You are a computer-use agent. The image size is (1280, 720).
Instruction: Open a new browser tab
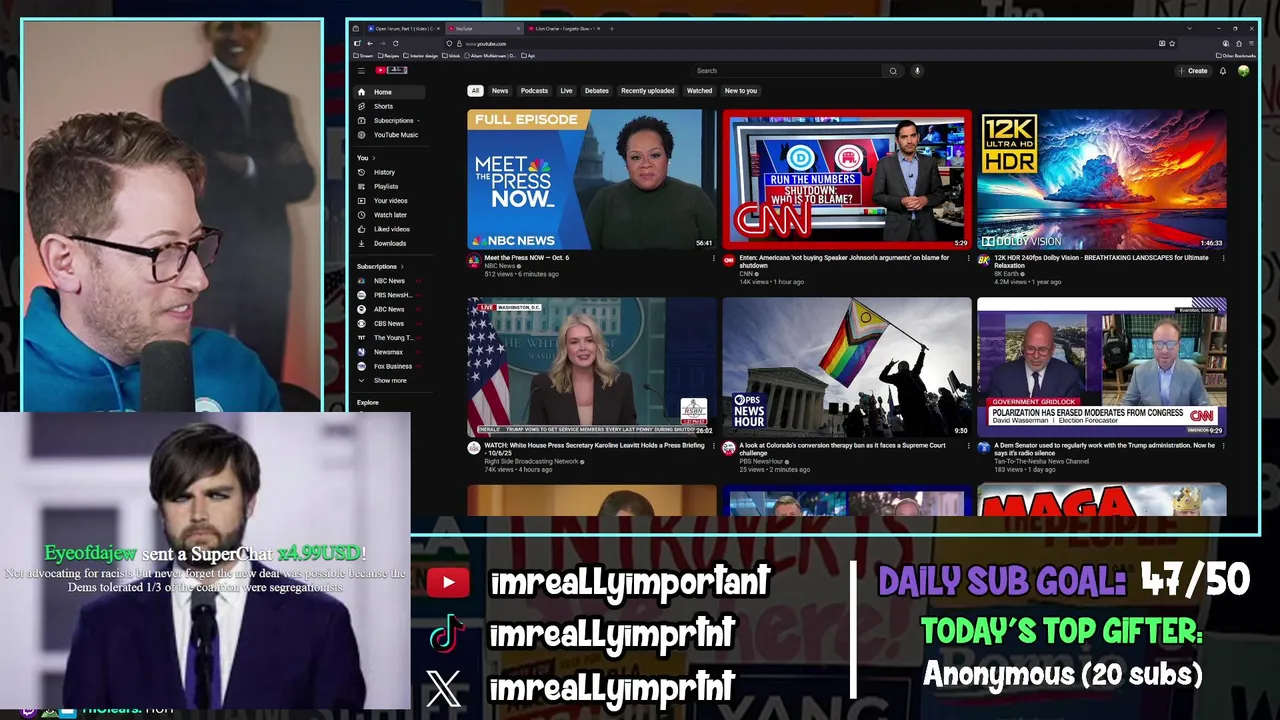click(612, 28)
